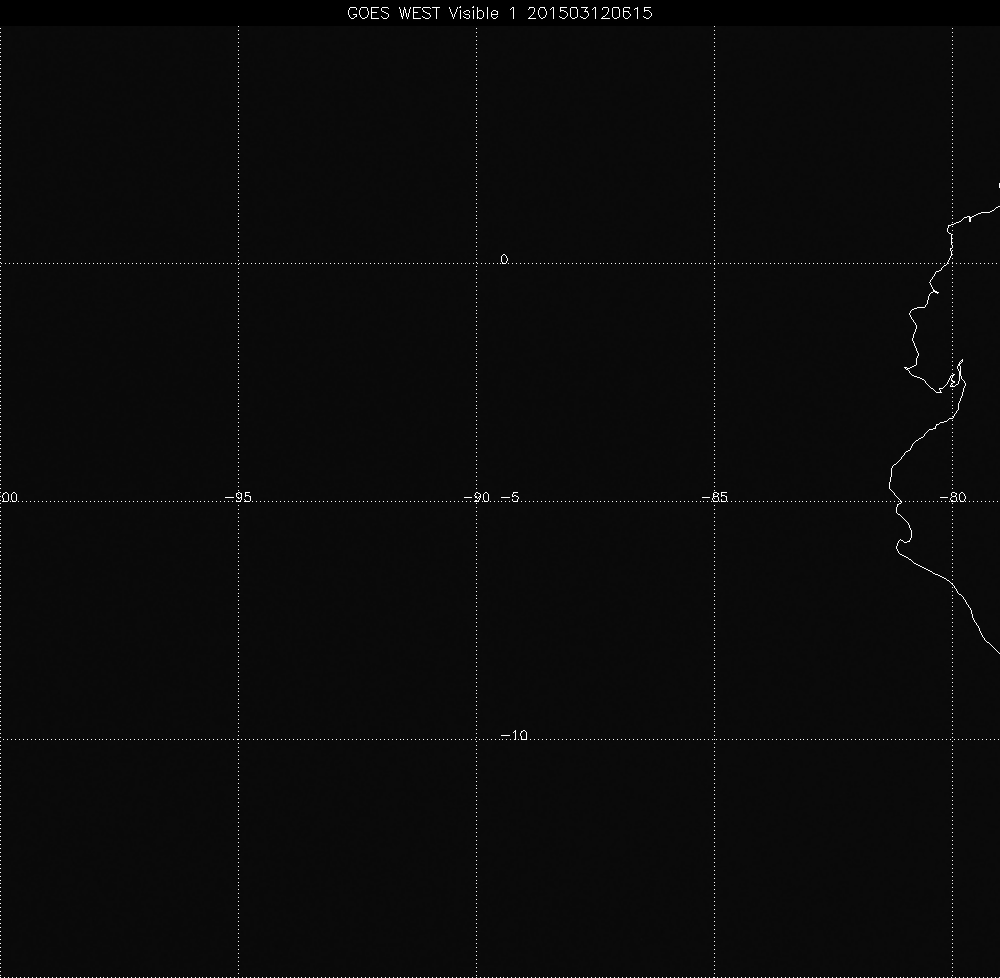Click grid intersection of 0 latitude and -85 longitude

(x=715, y=263)
